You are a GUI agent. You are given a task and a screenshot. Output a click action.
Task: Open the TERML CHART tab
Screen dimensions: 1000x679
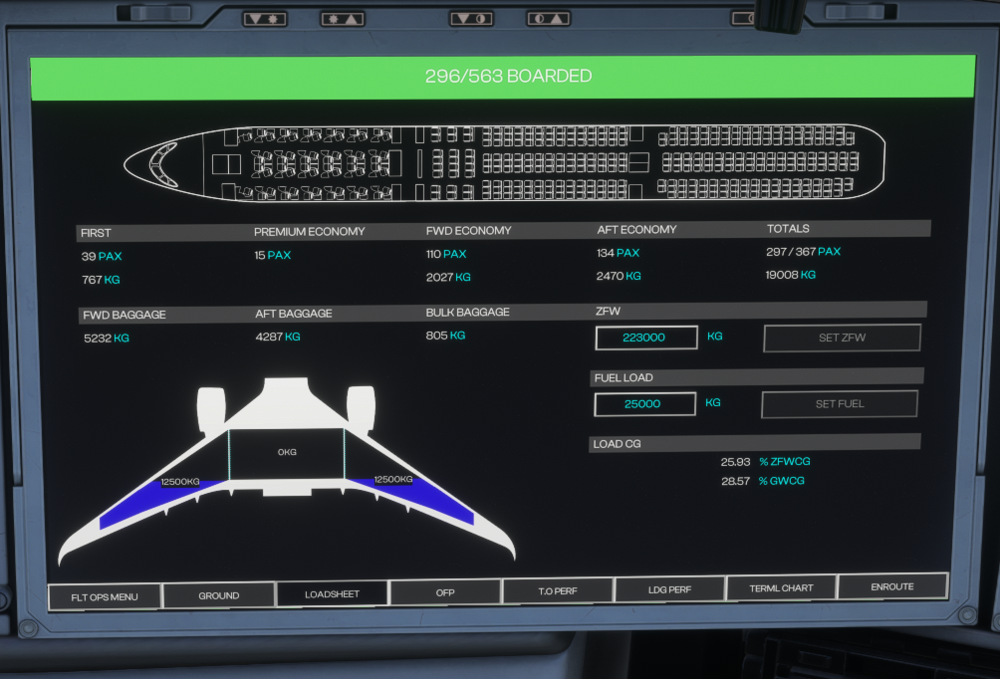tap(781, 588)
